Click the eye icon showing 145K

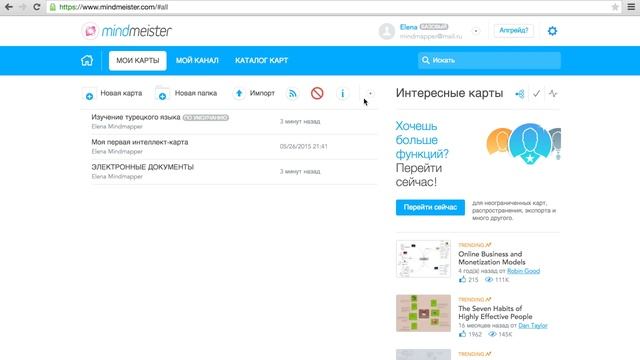[492, 334]
